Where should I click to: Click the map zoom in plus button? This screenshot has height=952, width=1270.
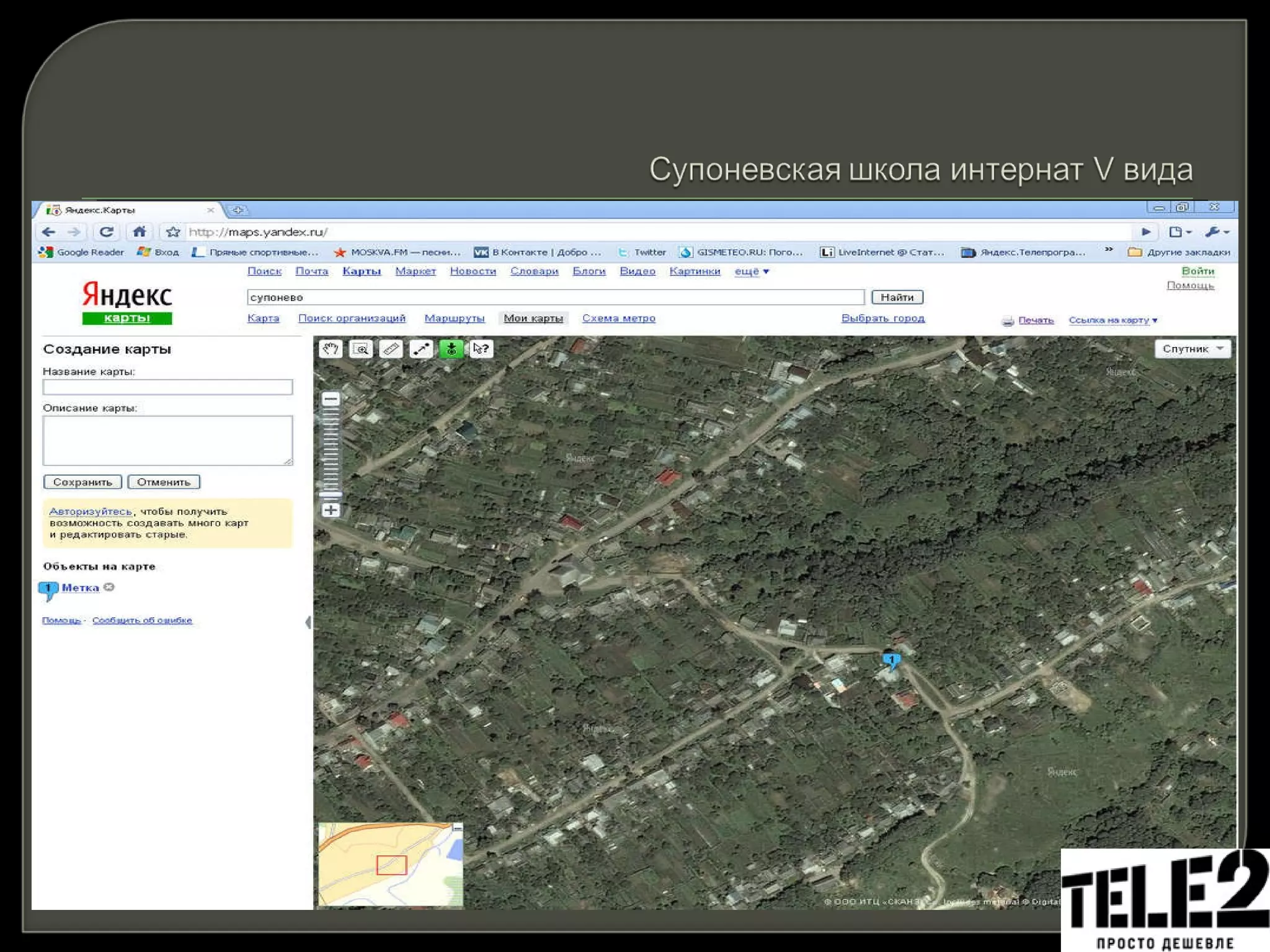coord(331,510)
